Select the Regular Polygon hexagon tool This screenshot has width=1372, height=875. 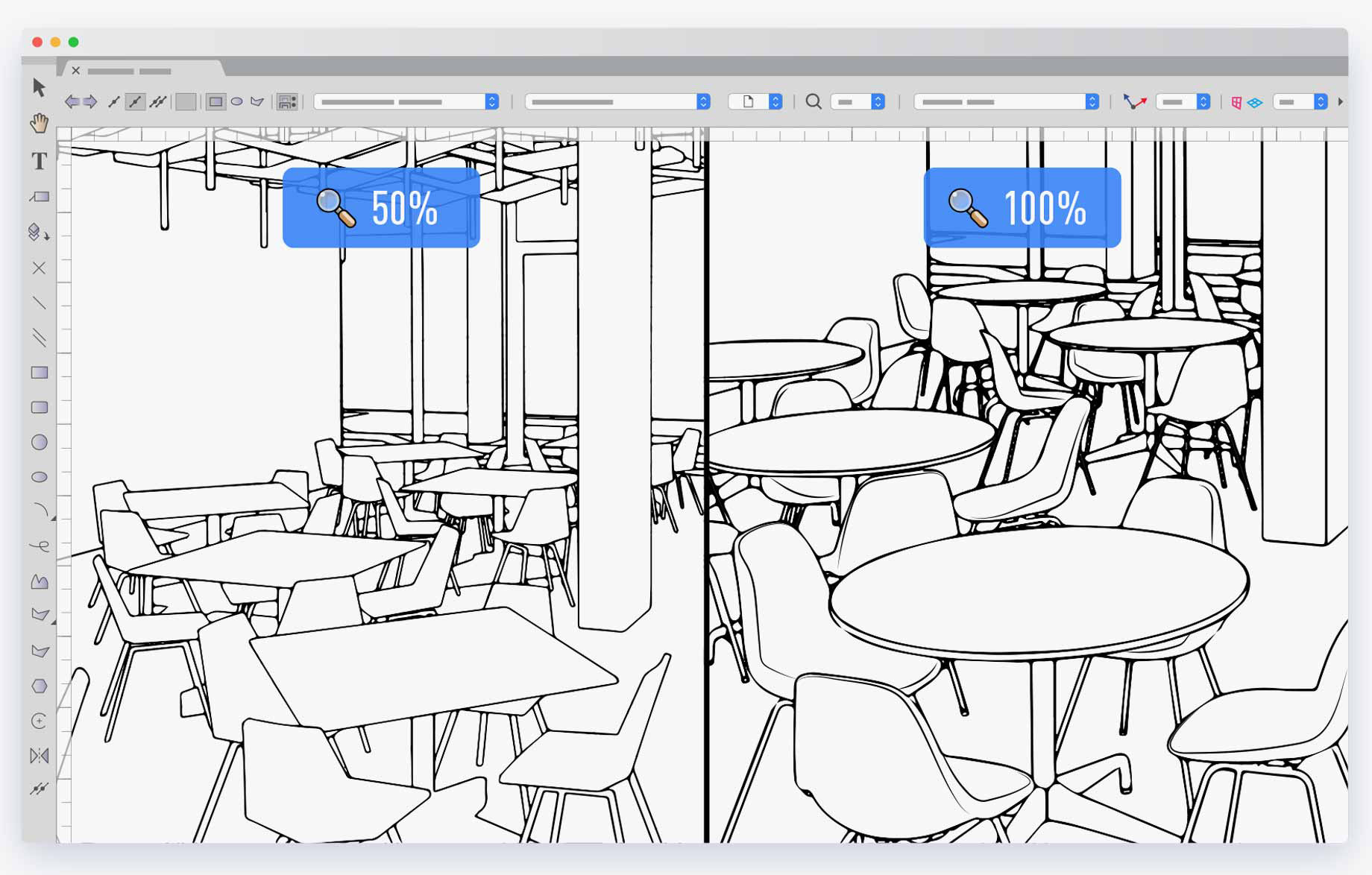(40, 686)
